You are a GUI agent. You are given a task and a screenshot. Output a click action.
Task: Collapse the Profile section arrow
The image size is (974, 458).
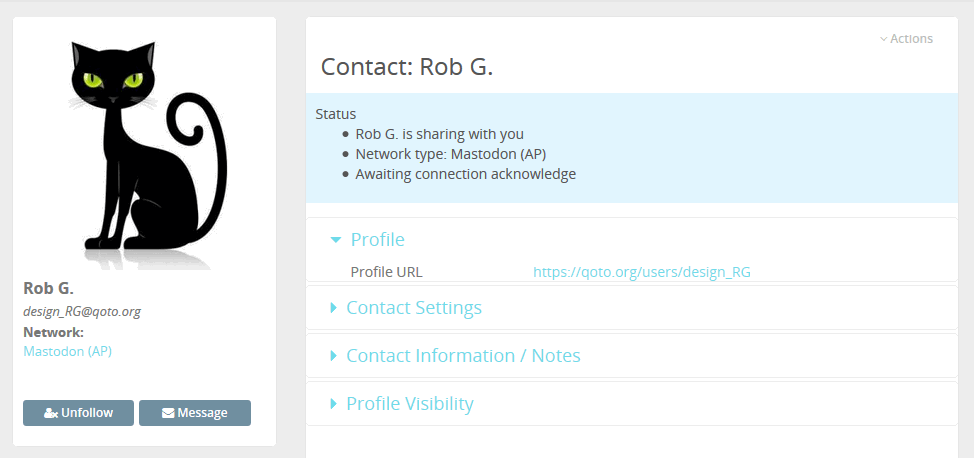[336, 240]
